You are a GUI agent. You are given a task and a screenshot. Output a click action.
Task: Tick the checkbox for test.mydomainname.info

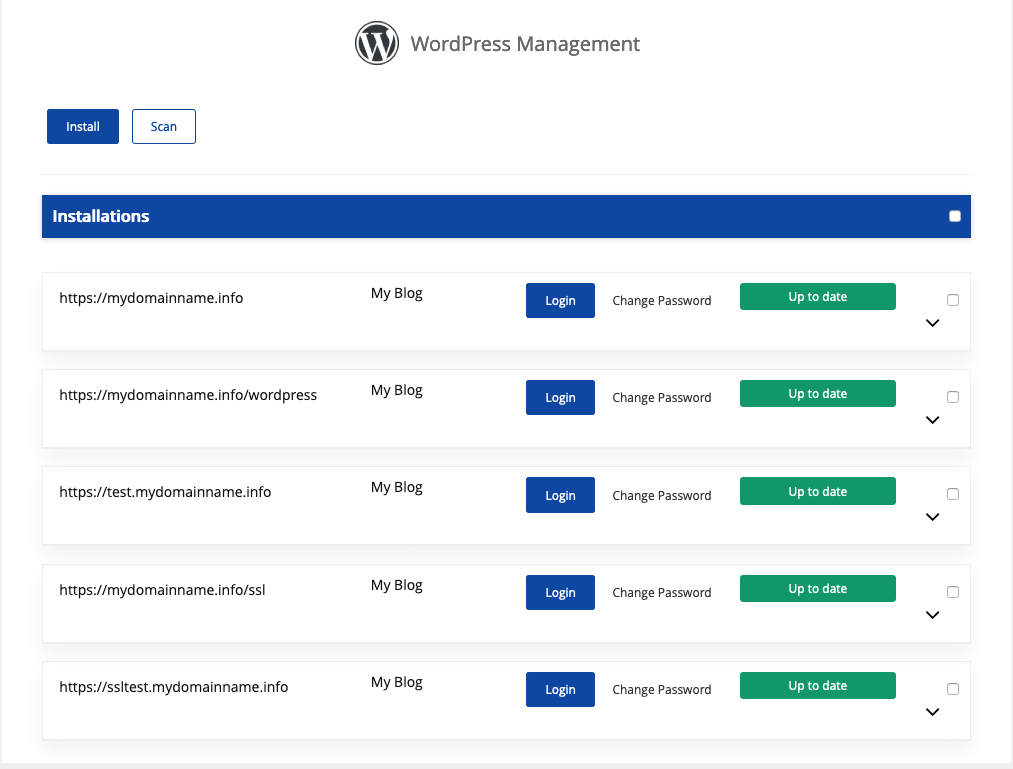[x=952, y=494]
